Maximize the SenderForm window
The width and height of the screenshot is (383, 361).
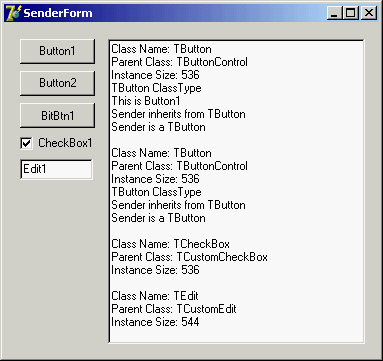coord(350,13)
